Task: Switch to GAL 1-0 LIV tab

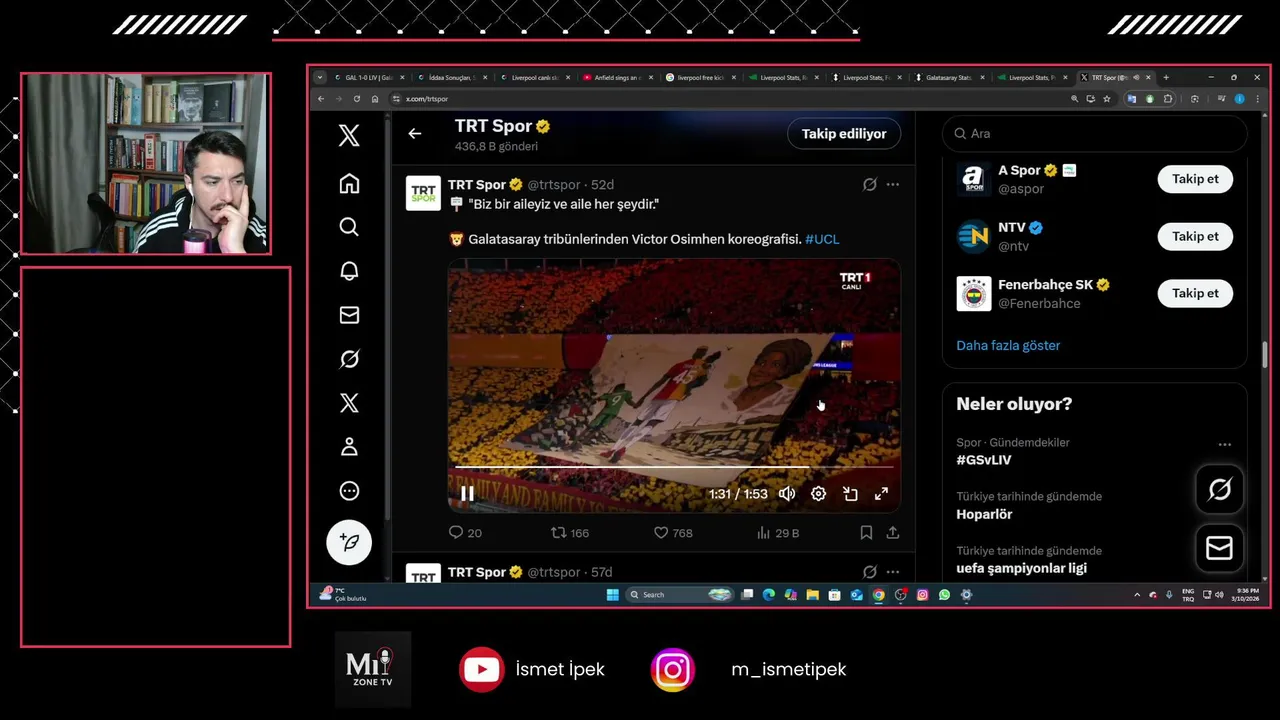Action: tap(369, 77)
